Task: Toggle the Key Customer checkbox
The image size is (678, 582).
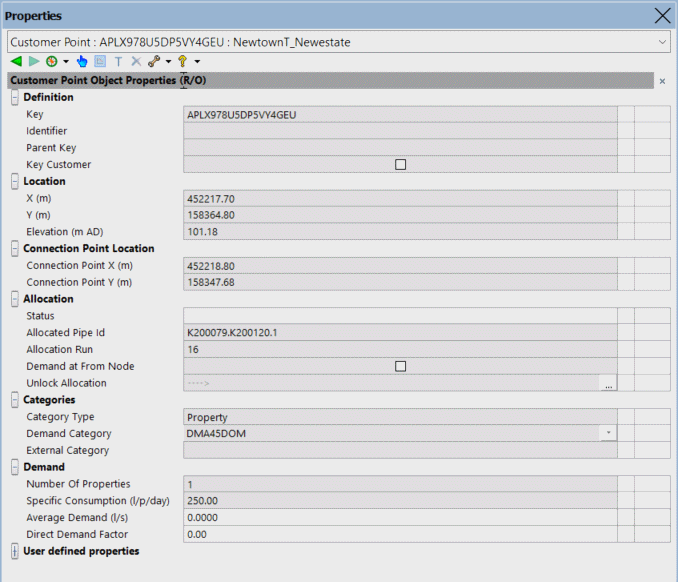Action: (x=400, y=164)
